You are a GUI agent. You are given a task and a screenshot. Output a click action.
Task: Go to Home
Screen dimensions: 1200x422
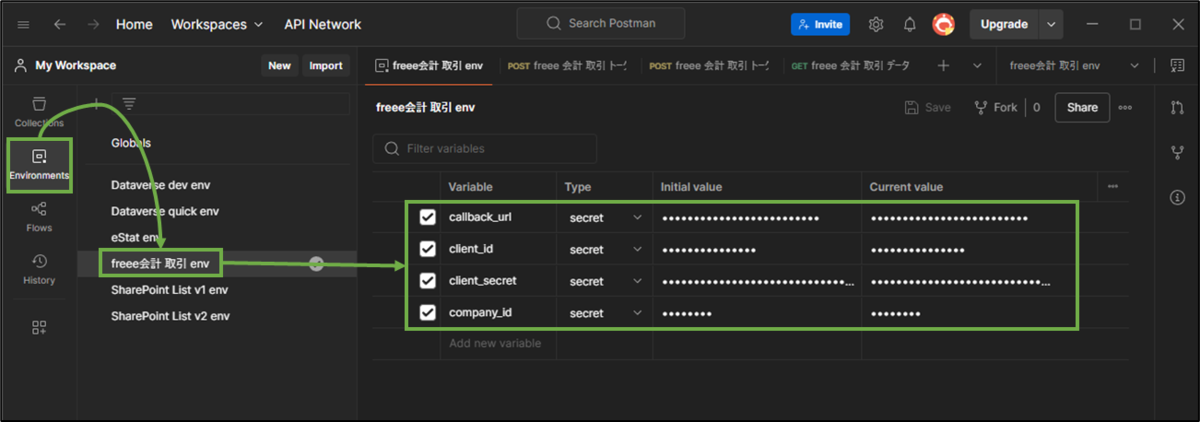135,24
